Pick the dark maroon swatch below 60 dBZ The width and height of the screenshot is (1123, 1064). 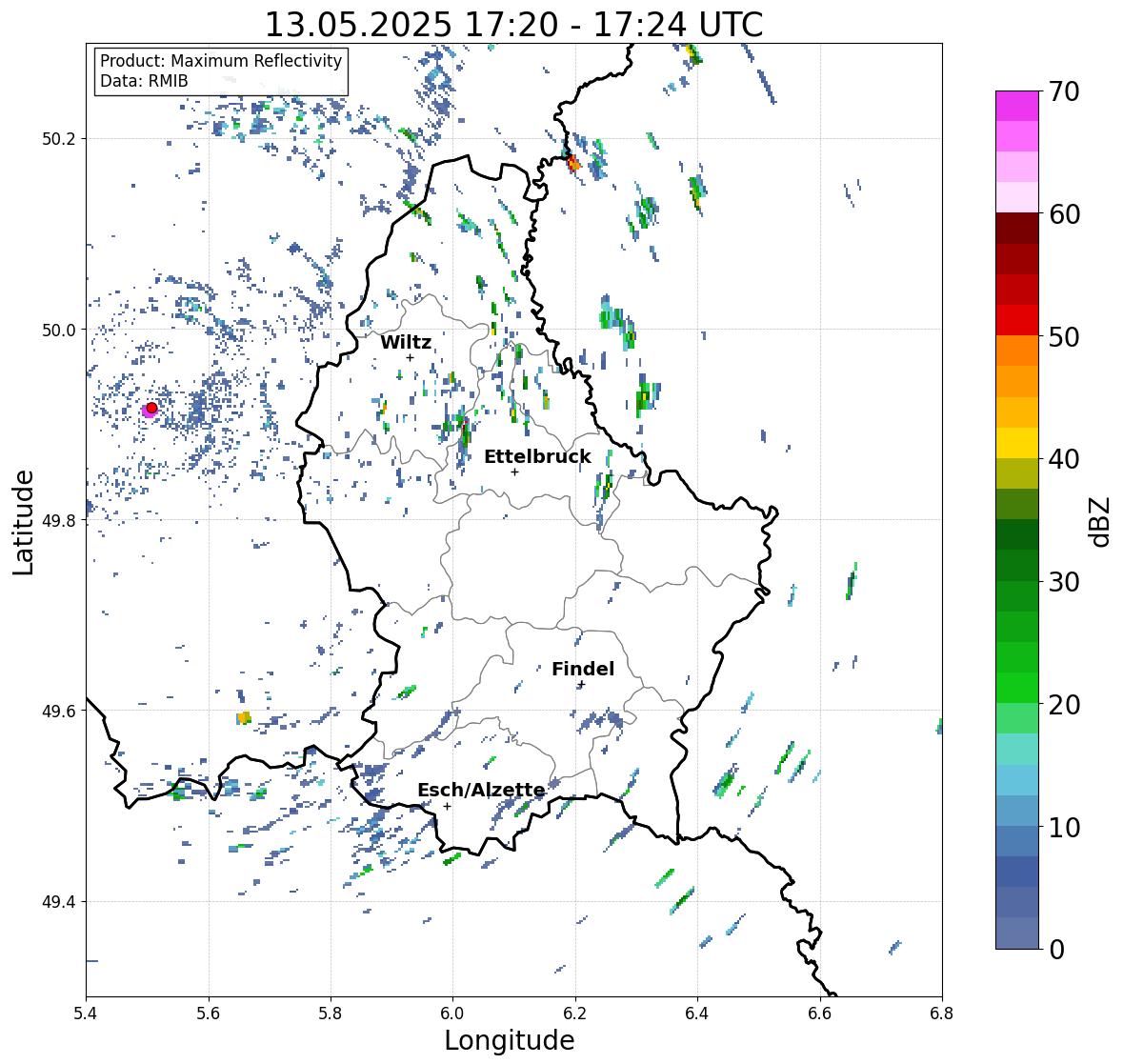coord(1017,229)
